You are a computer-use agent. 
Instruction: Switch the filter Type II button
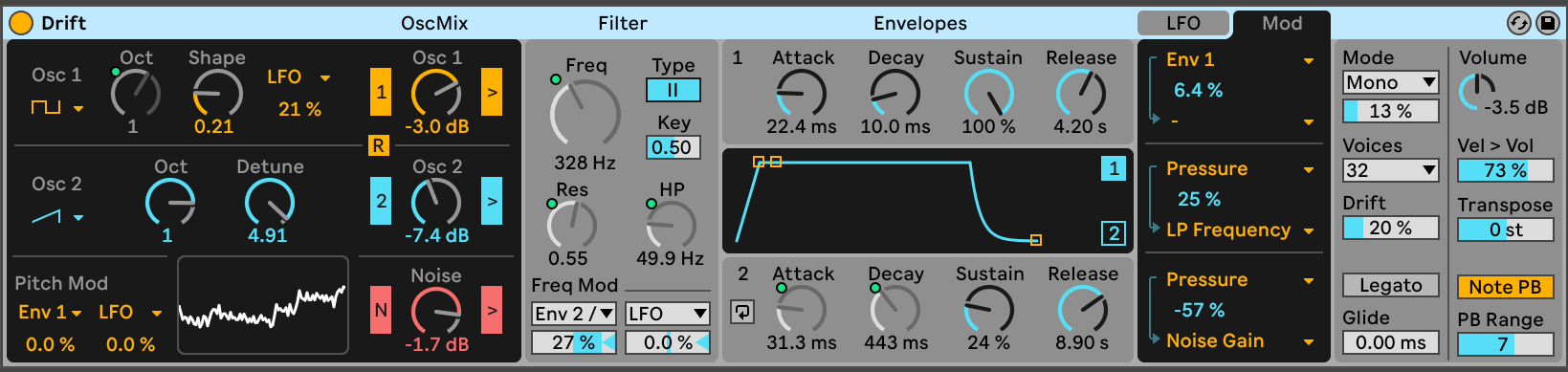[x=674, y=90]
